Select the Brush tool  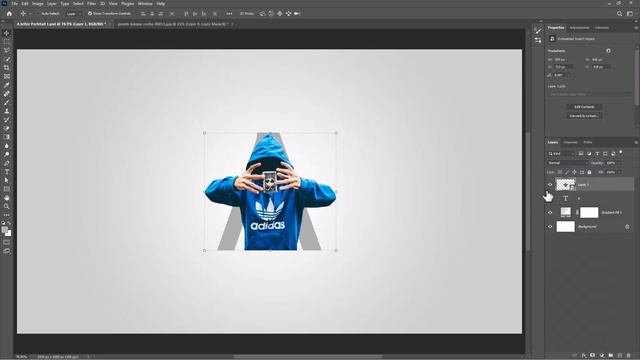(x=7, y=102)
